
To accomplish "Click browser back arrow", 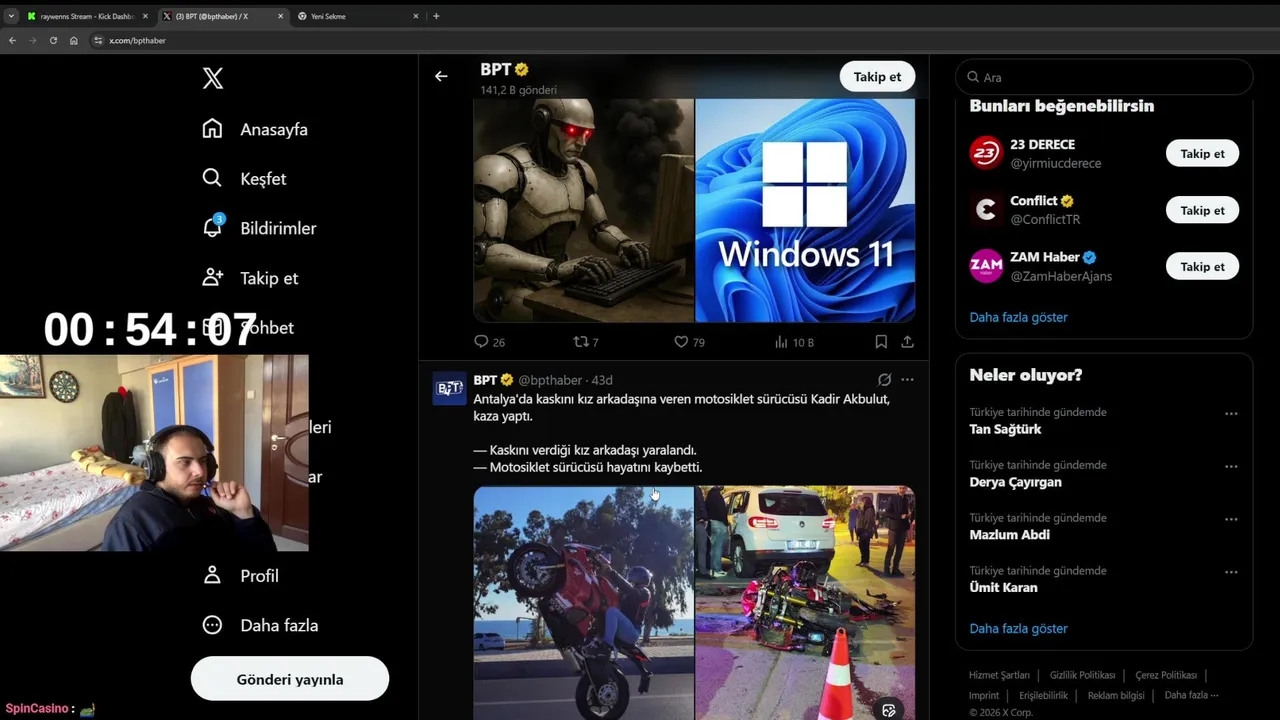I will point(12,40).
